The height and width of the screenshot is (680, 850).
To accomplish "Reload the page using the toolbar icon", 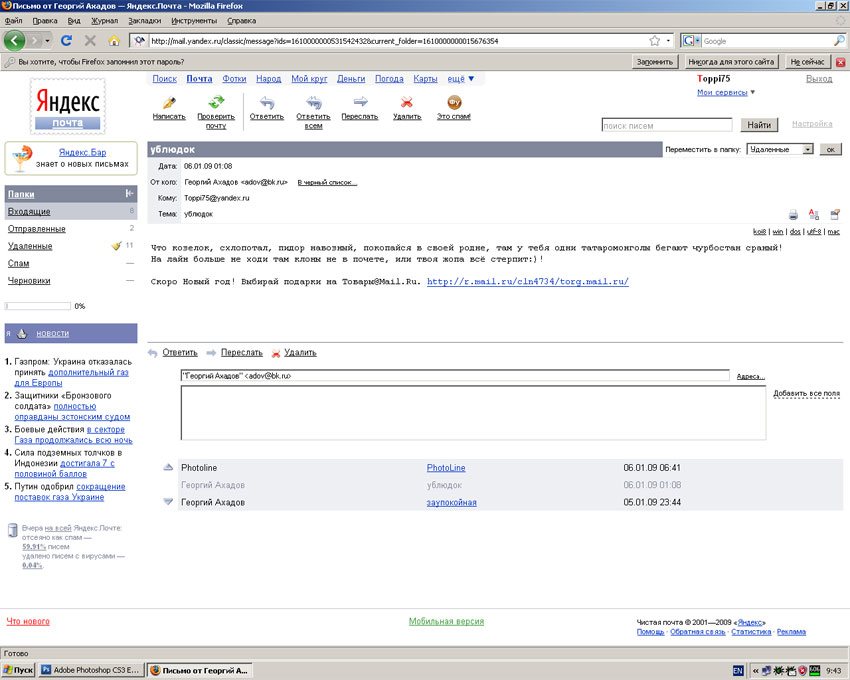I will tap(67, 41).
